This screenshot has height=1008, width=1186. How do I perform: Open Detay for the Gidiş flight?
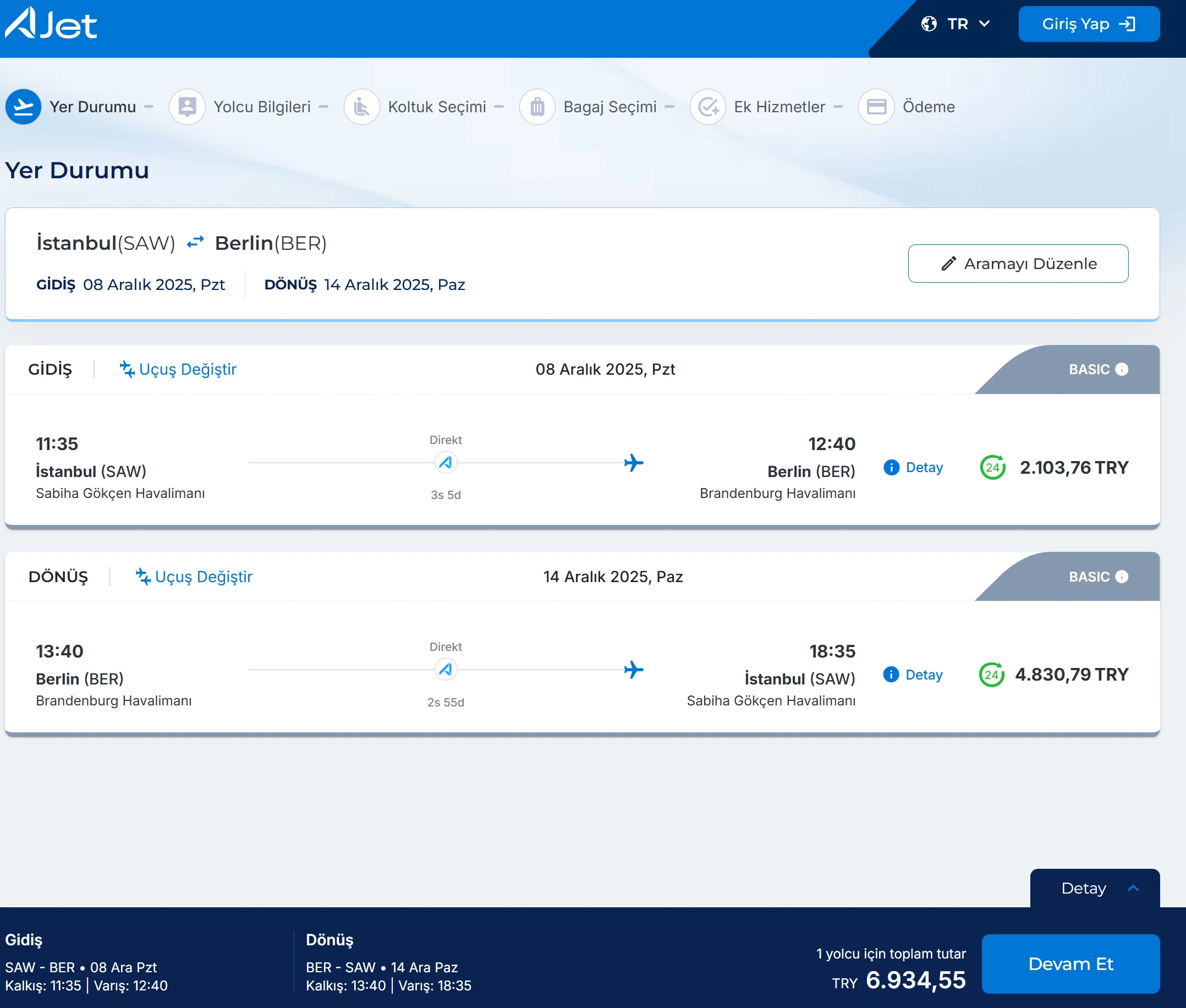coord(914,468)
